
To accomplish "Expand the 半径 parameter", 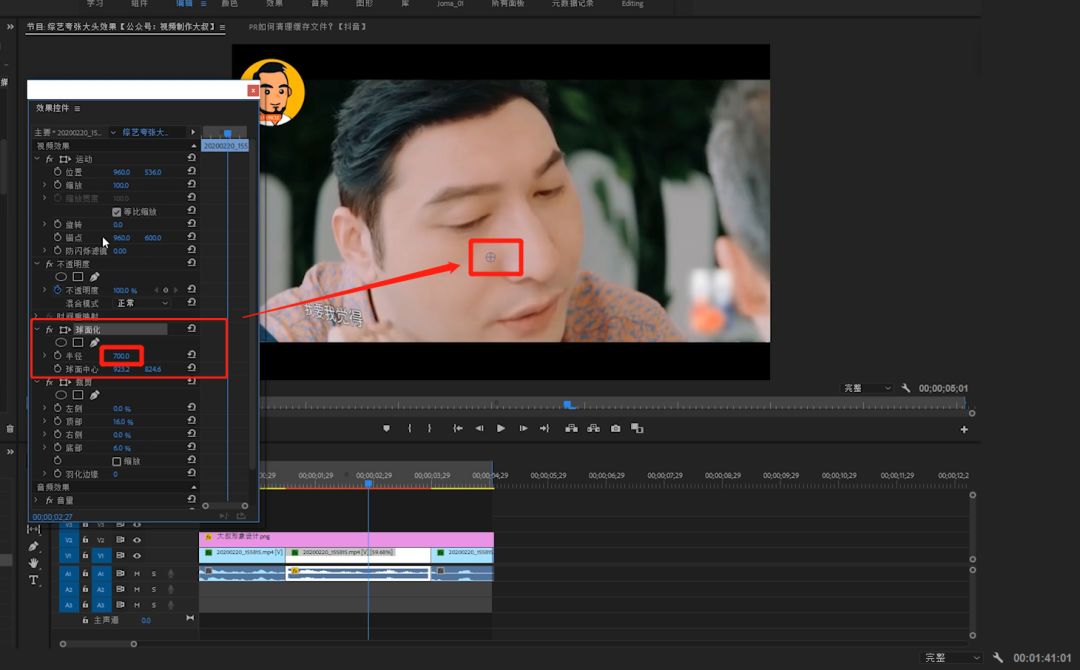I will pyautogui.click(x=45, y=355).
